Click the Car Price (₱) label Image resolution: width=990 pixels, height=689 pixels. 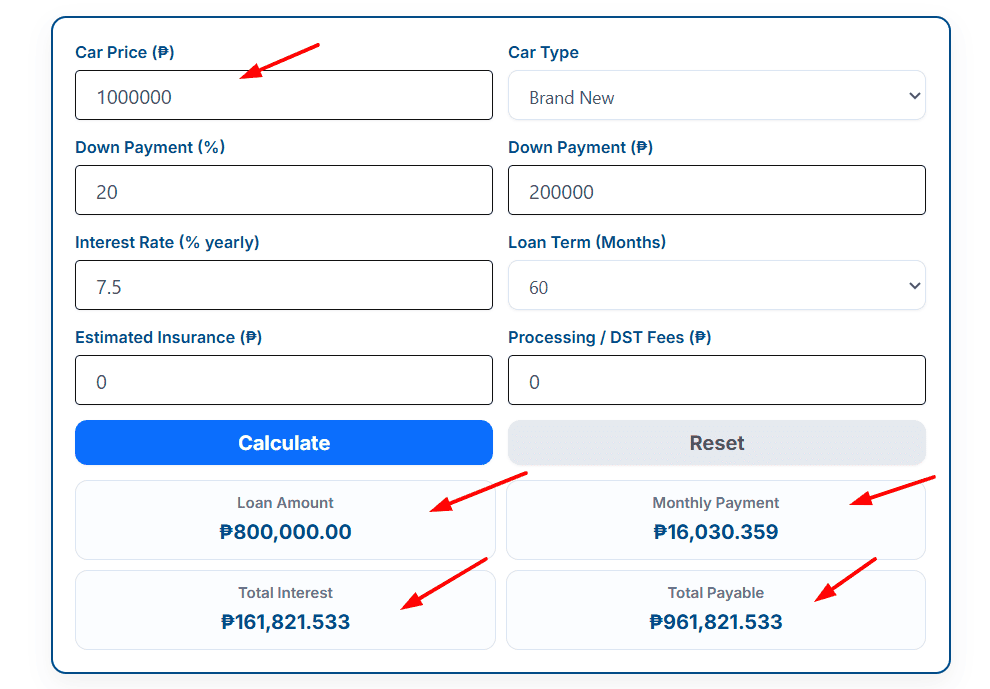(x=124, y=52)
